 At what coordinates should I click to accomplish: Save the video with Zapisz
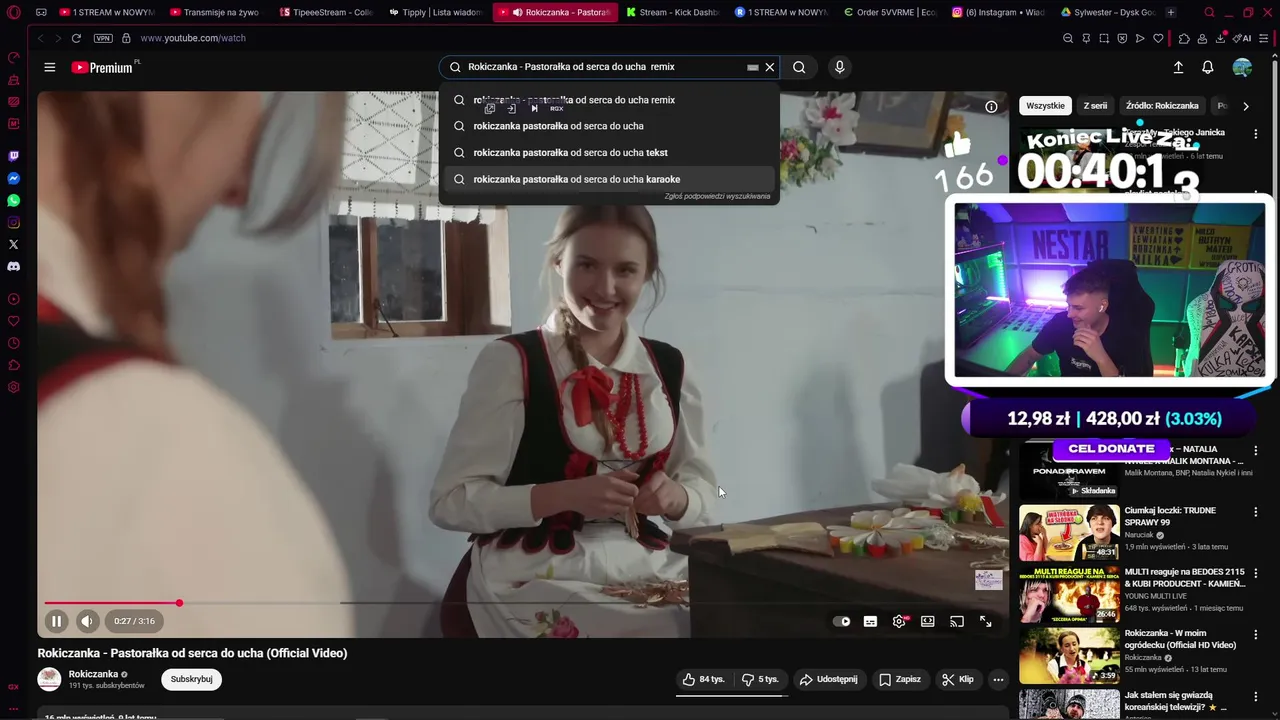click(900, 679)
